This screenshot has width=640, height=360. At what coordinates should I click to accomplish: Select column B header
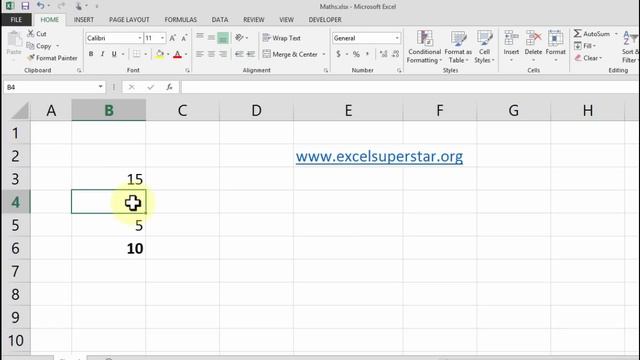[x=109, y=110]
